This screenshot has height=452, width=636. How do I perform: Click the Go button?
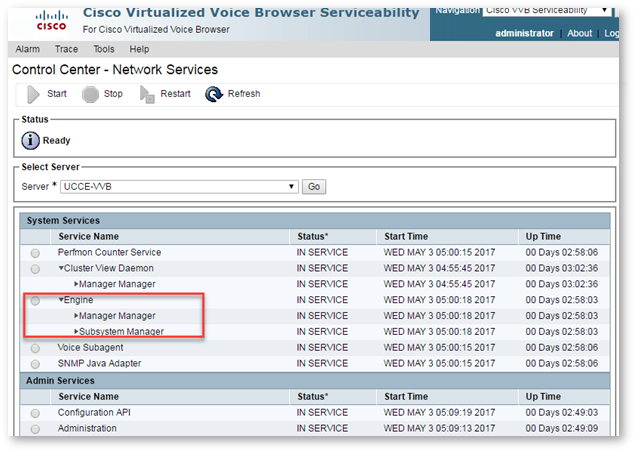[x=314, y=187]
